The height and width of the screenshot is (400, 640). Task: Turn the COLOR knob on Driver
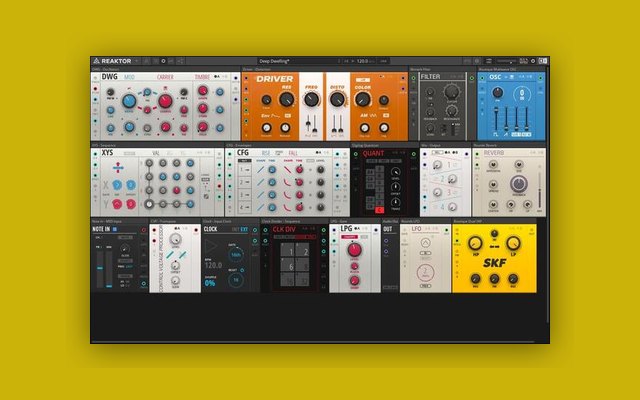(x=362, y=99)
